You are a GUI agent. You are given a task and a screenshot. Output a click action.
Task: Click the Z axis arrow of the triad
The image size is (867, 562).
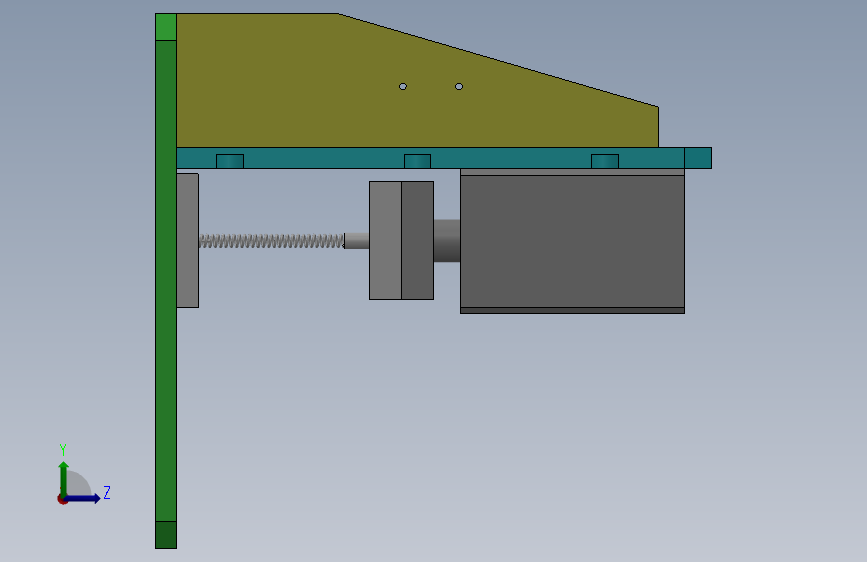pyautogui.click(x=84, y=498)
